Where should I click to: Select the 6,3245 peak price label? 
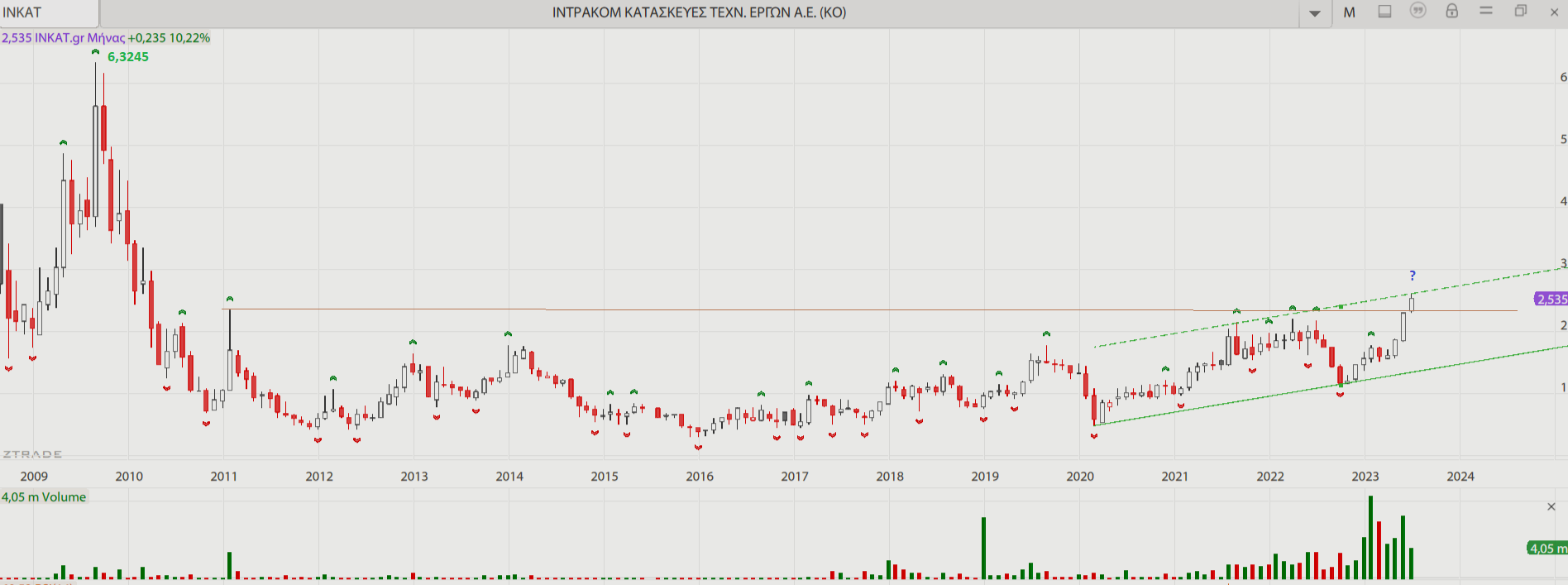coord(128,57)
